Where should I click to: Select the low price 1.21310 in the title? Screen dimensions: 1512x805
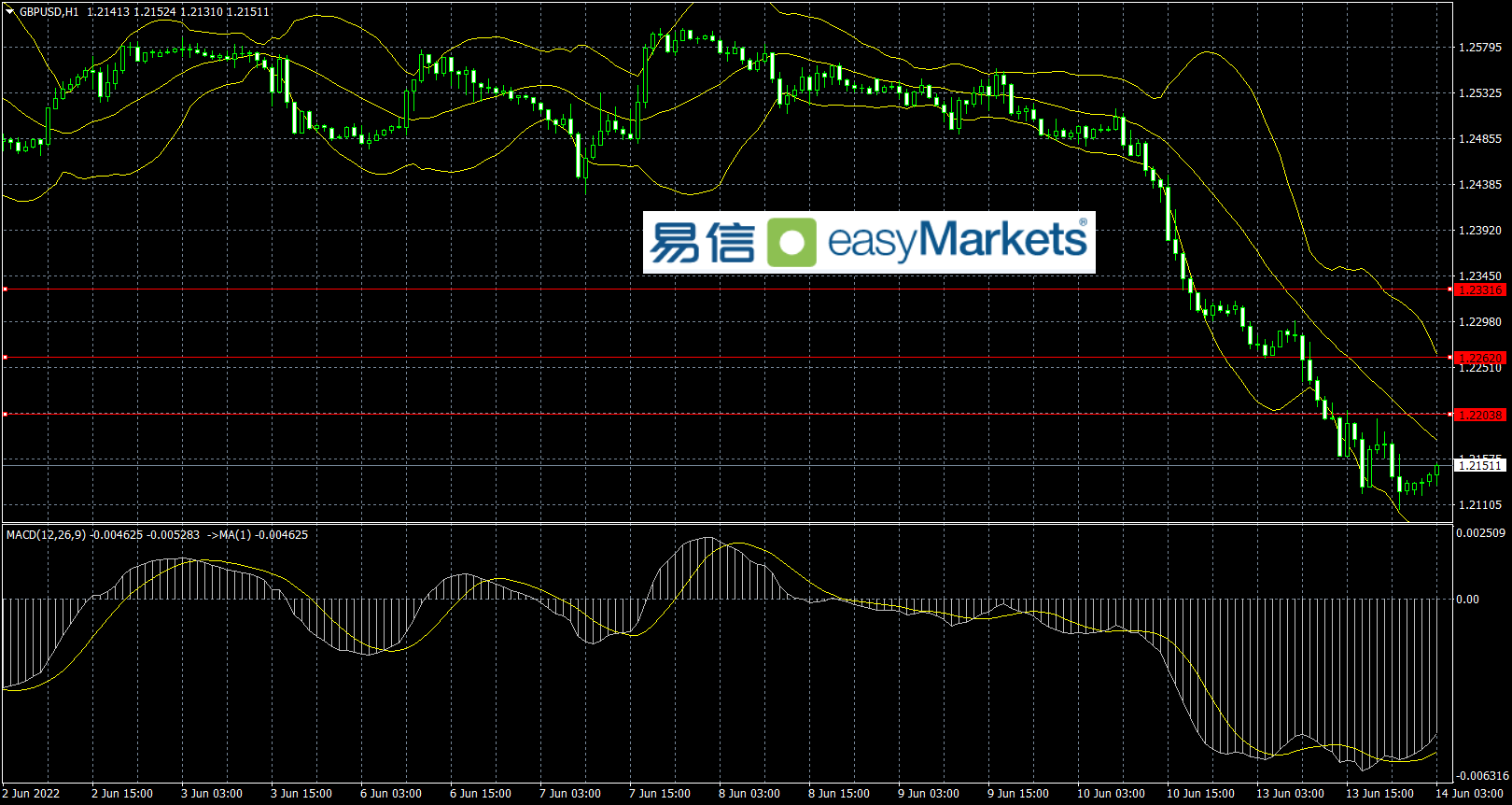[202, 12]
